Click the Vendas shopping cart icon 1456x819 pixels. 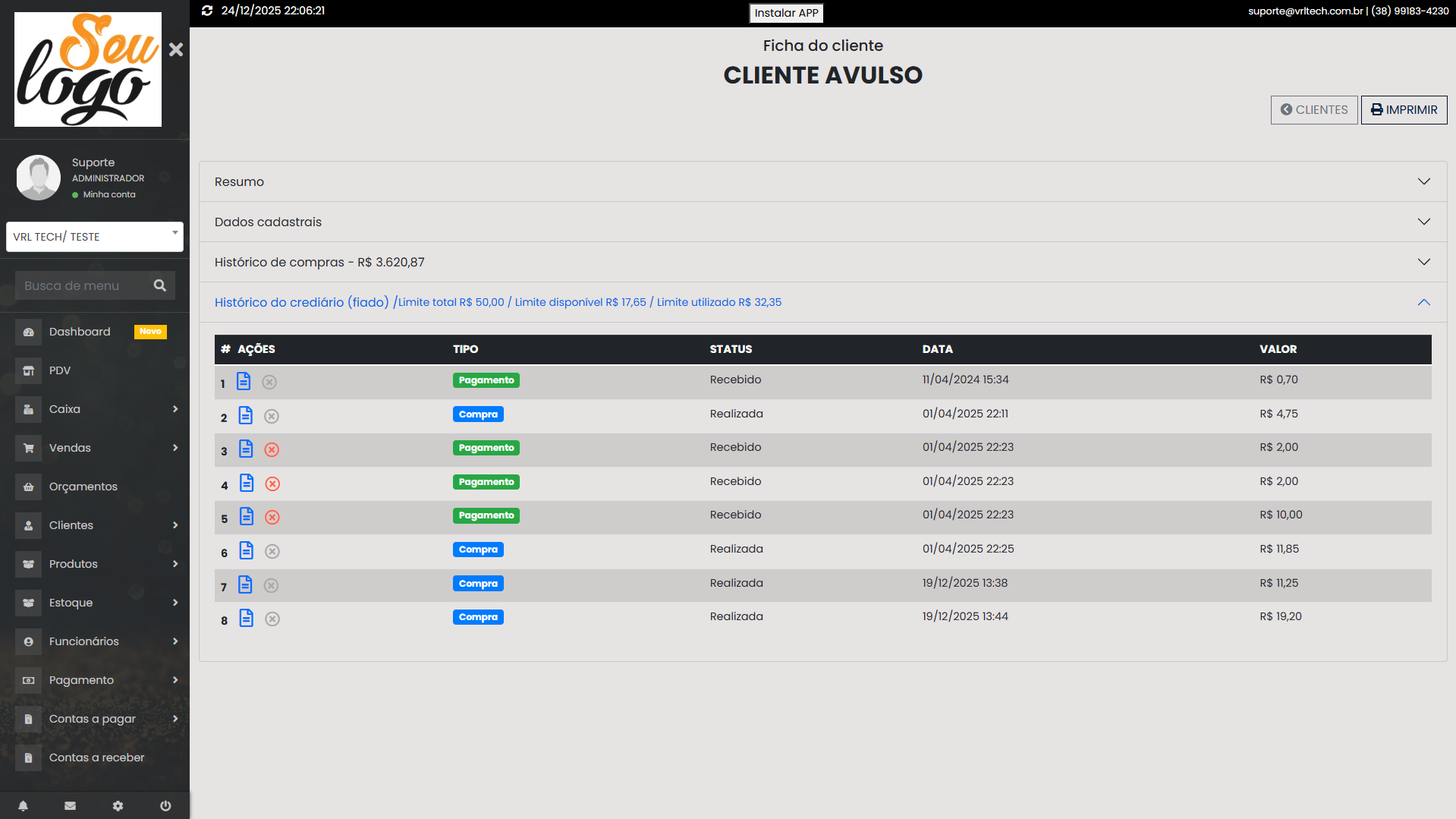click(x=28, y=448)
